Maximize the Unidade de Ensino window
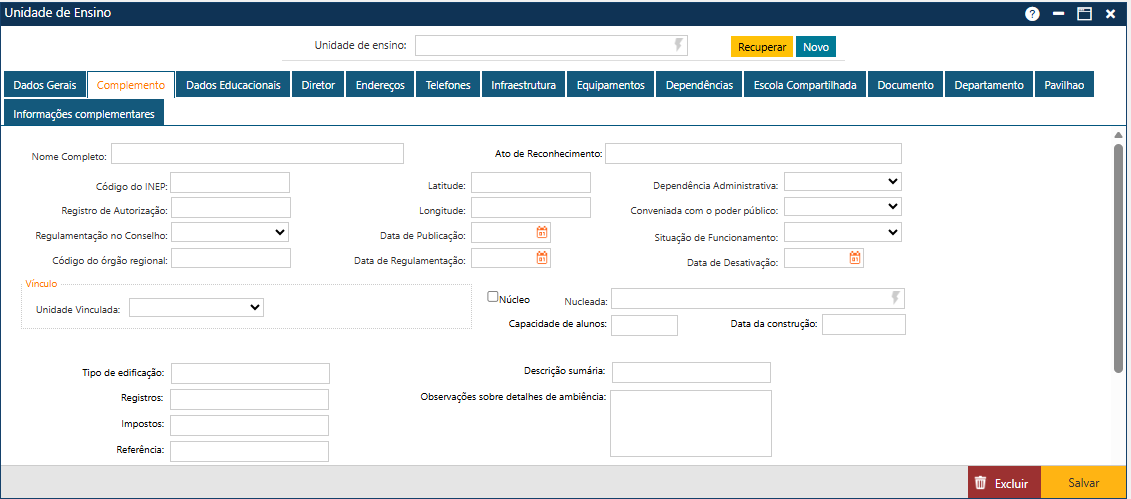This screenshot has width=1131, height=499. (1084, 14)
